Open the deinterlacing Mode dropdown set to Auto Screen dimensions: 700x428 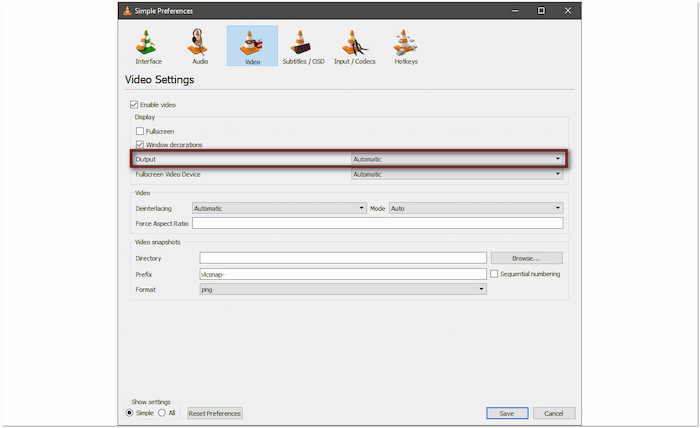pos(476,208)
